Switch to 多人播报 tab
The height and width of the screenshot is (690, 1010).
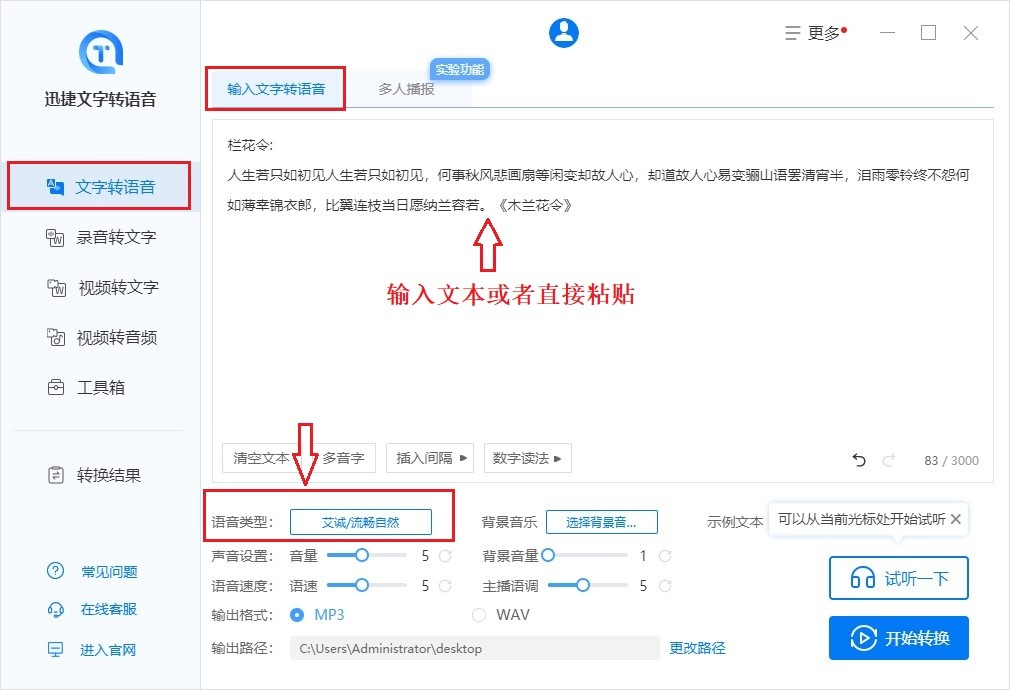(x=406, y=89)
